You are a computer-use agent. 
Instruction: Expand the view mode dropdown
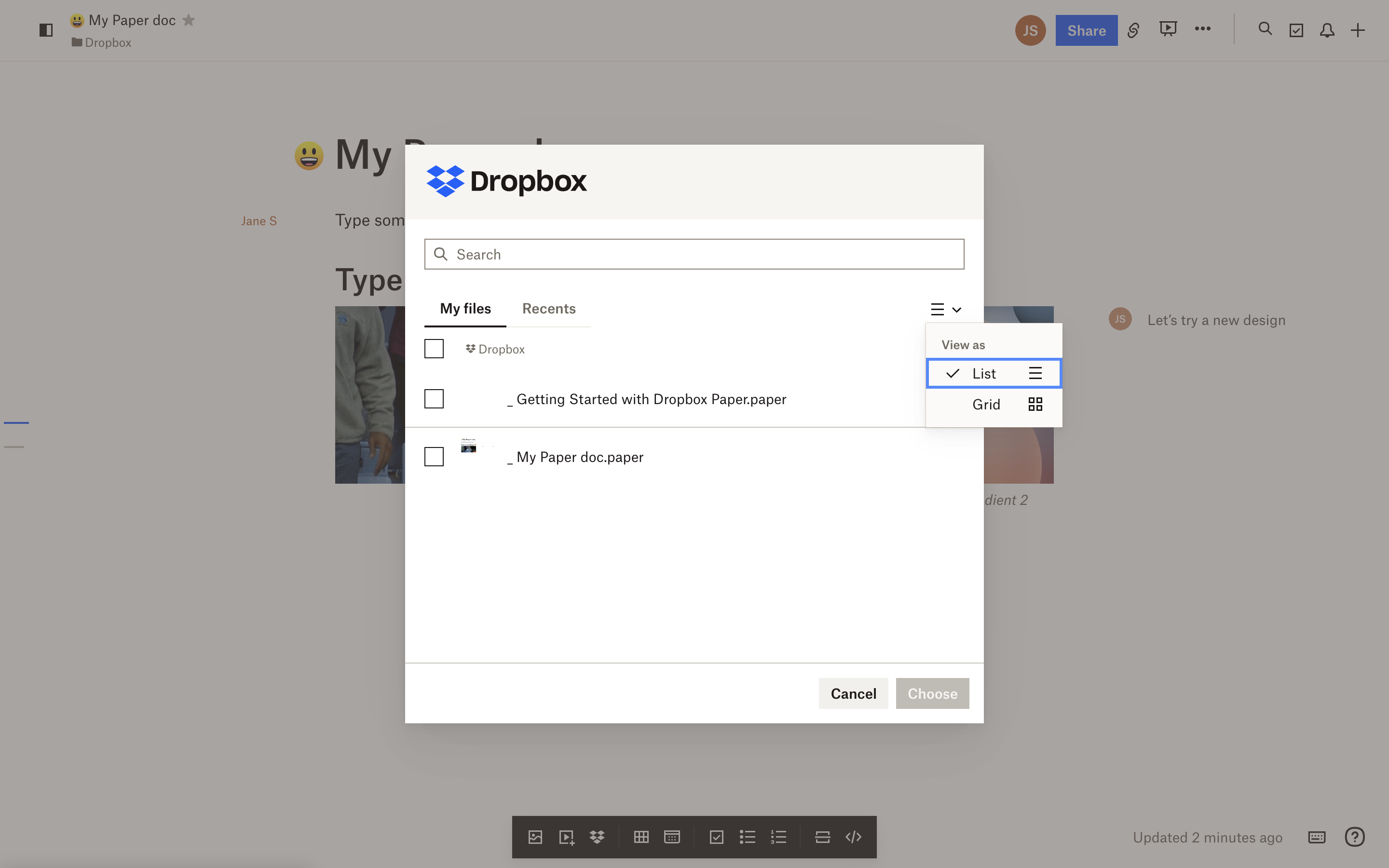[x=946, y=310]
